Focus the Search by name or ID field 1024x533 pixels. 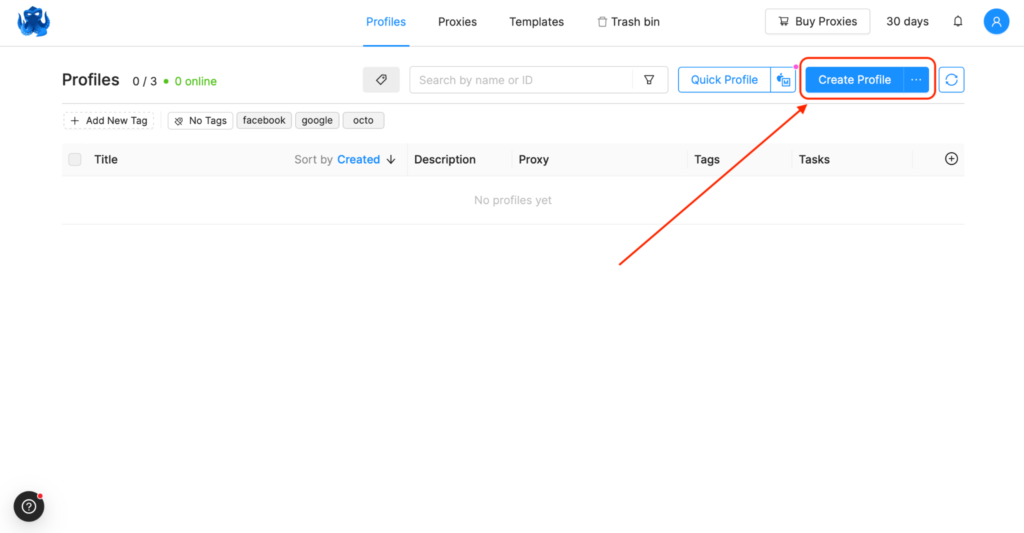coord(522,80)
